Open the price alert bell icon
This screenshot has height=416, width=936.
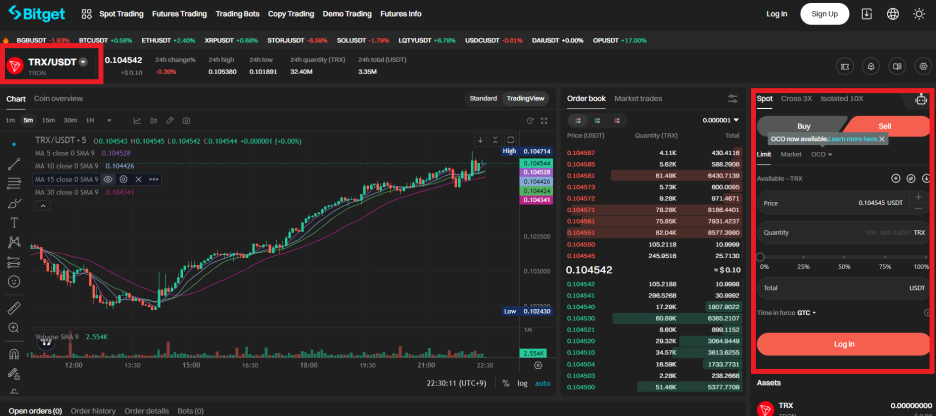coord(872,66)
